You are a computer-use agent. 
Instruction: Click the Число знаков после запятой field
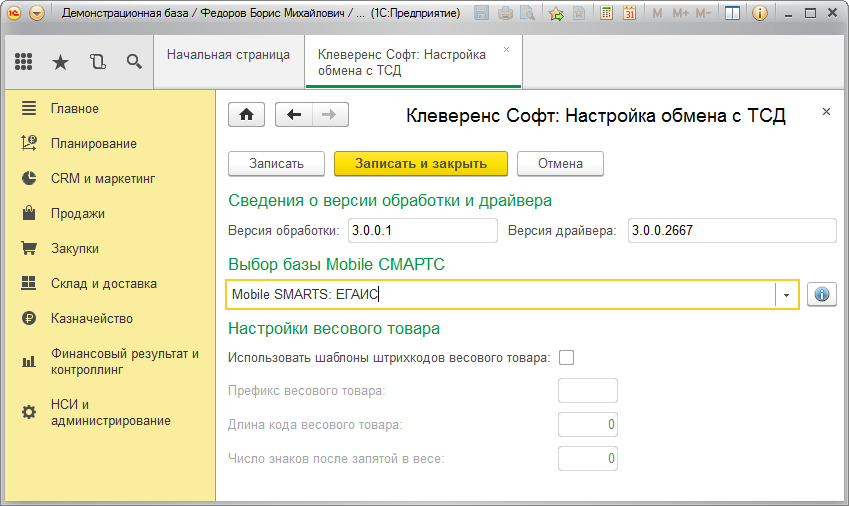[588, 459]
